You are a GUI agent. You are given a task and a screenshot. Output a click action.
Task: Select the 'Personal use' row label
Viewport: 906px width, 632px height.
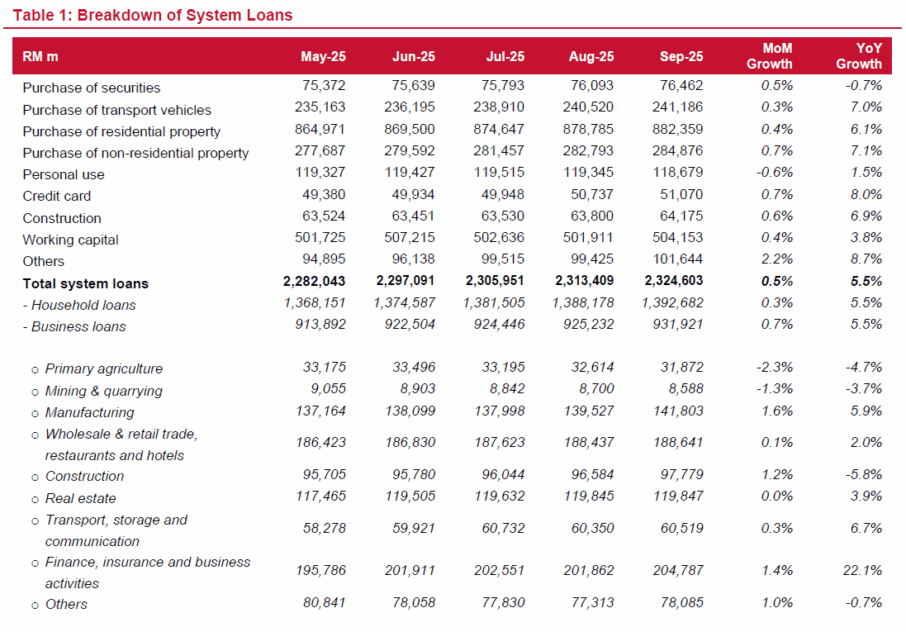tap(63, 175)
